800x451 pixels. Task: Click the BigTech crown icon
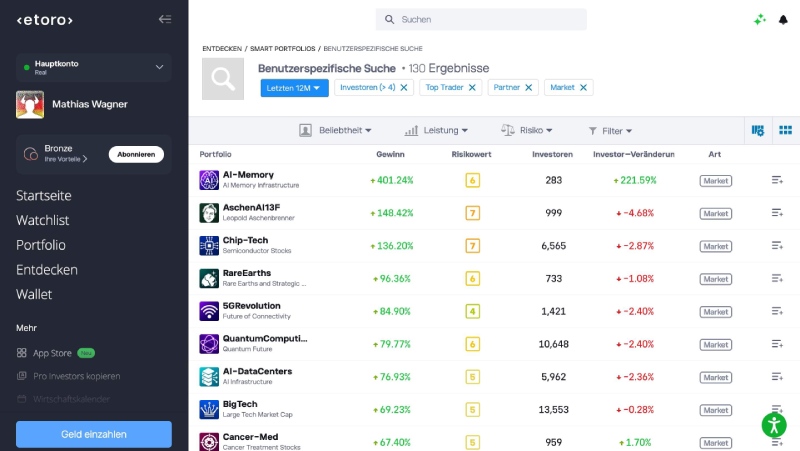pyautogui.click(x=209, y=410)
